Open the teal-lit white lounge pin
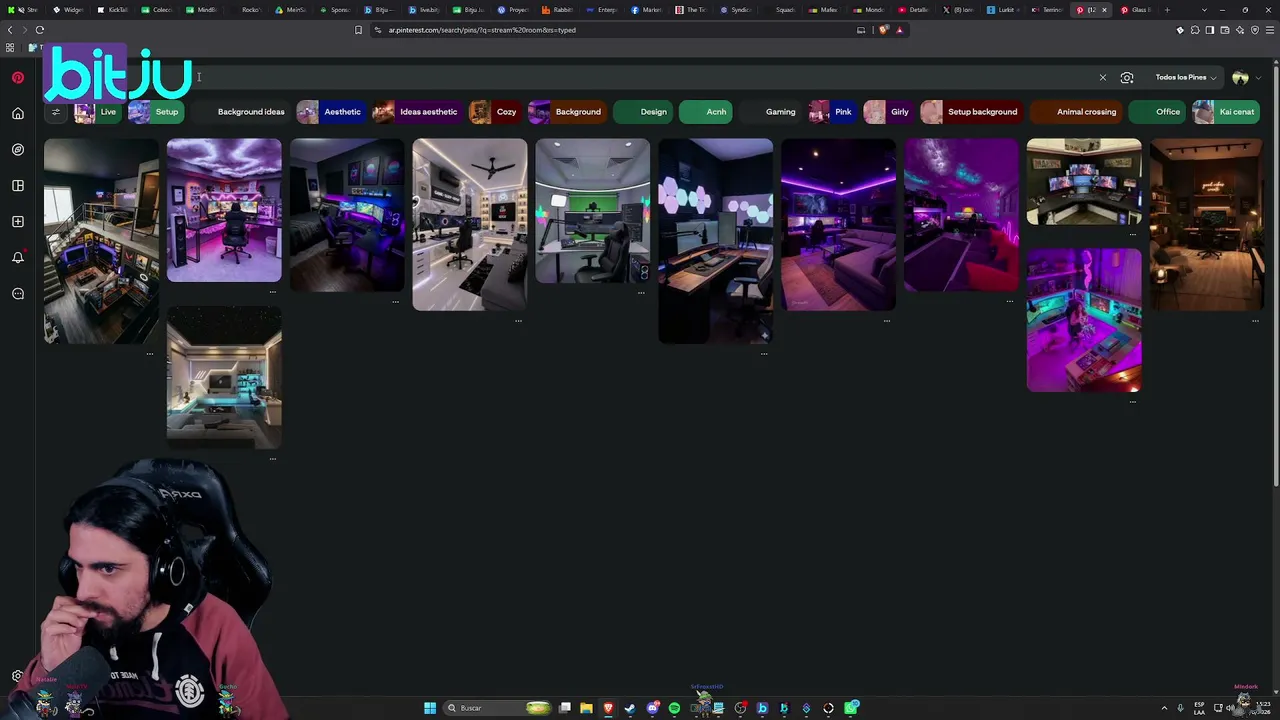 click(224, 378)
